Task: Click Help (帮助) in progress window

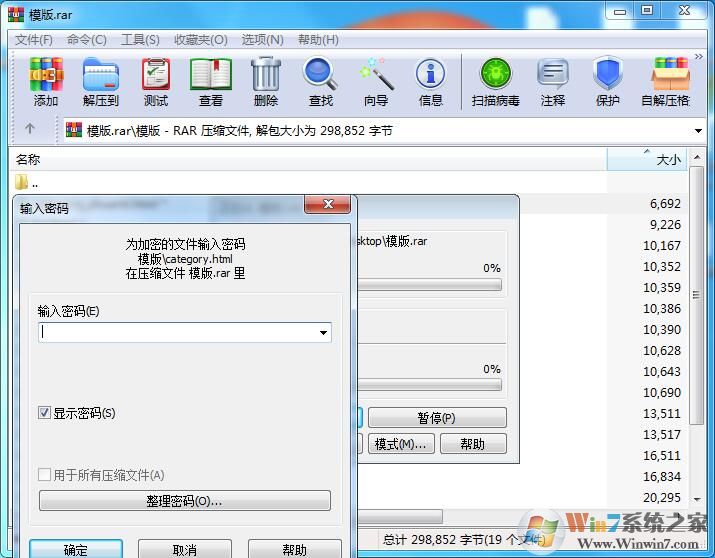Action: pos(473,444)
